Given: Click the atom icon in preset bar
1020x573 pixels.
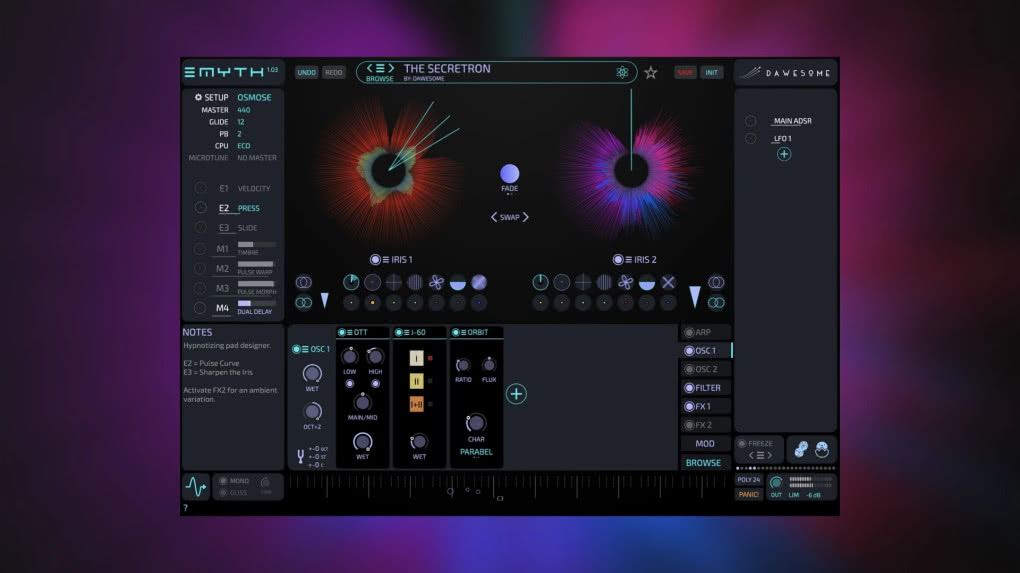Looking at the screenshot, I should [x=622, y=72].
